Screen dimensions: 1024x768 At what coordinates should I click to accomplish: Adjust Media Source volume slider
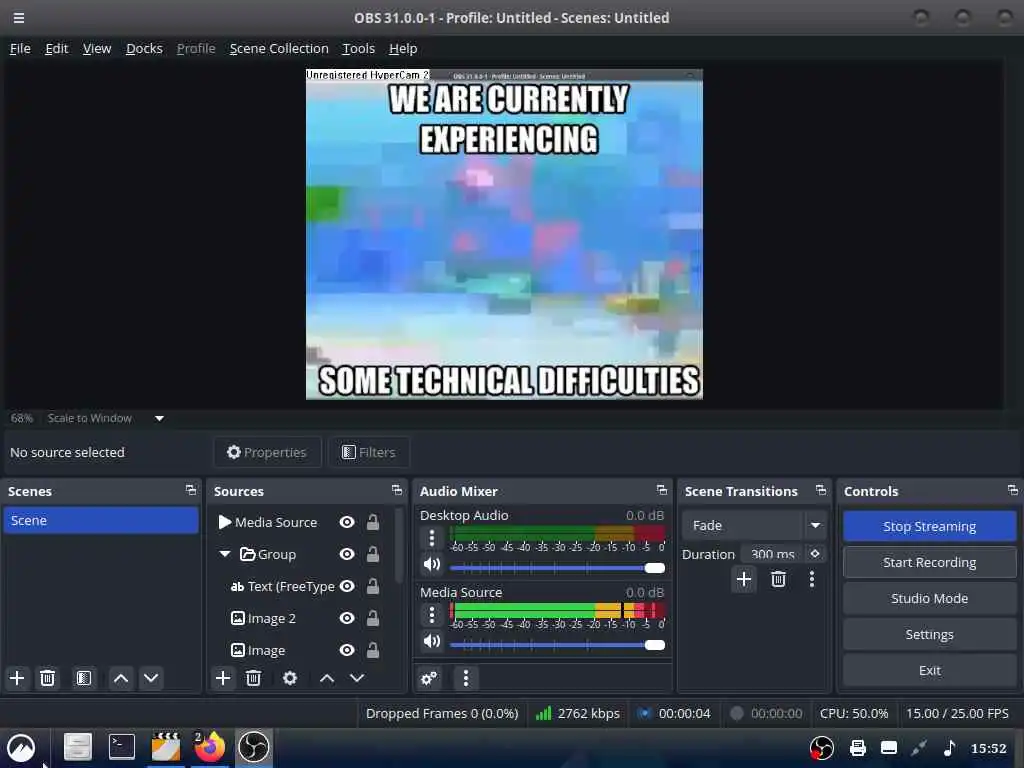pyautogui.click(x=557, y=645)
